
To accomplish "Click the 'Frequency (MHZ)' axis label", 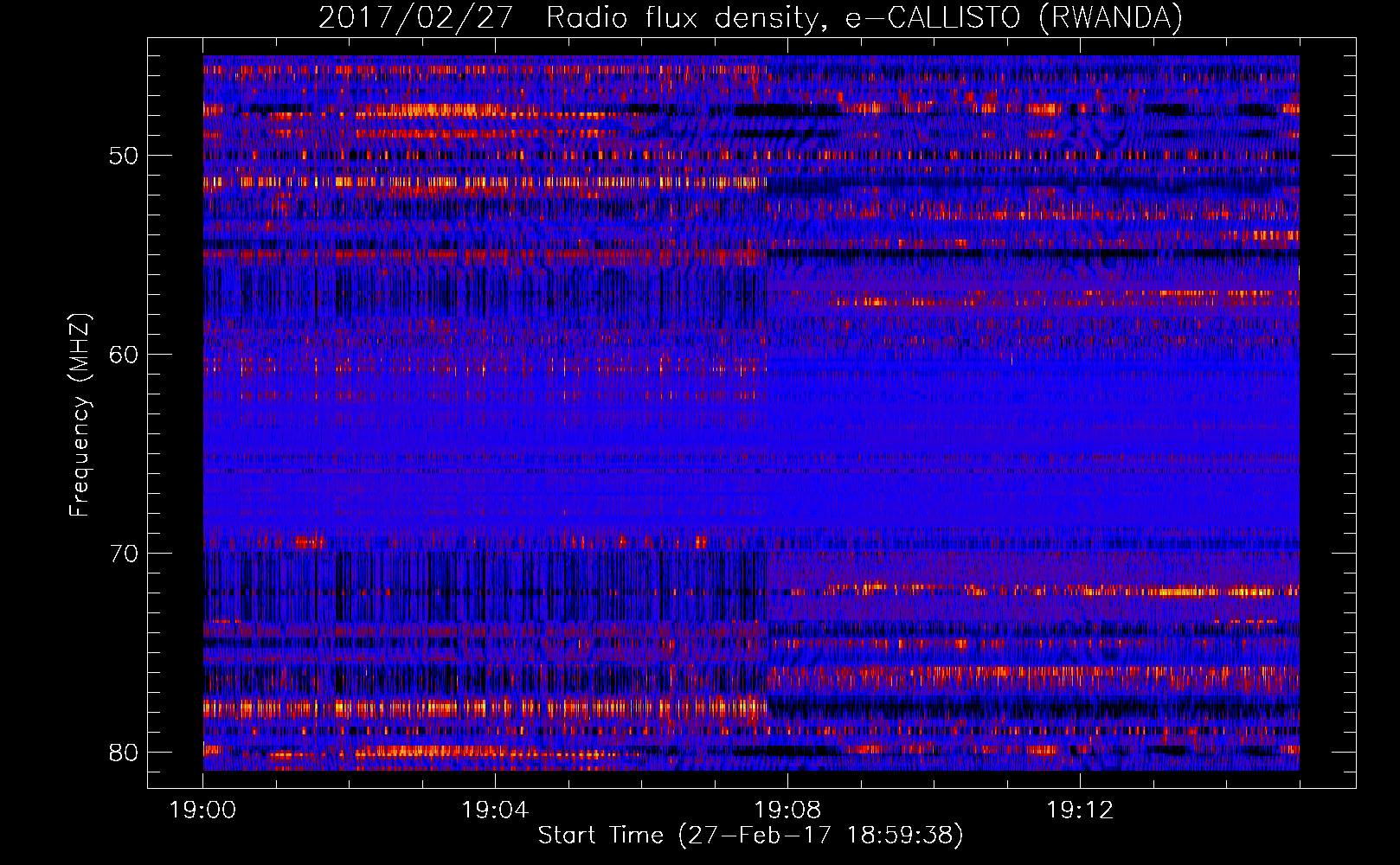I will coord(79,415).
